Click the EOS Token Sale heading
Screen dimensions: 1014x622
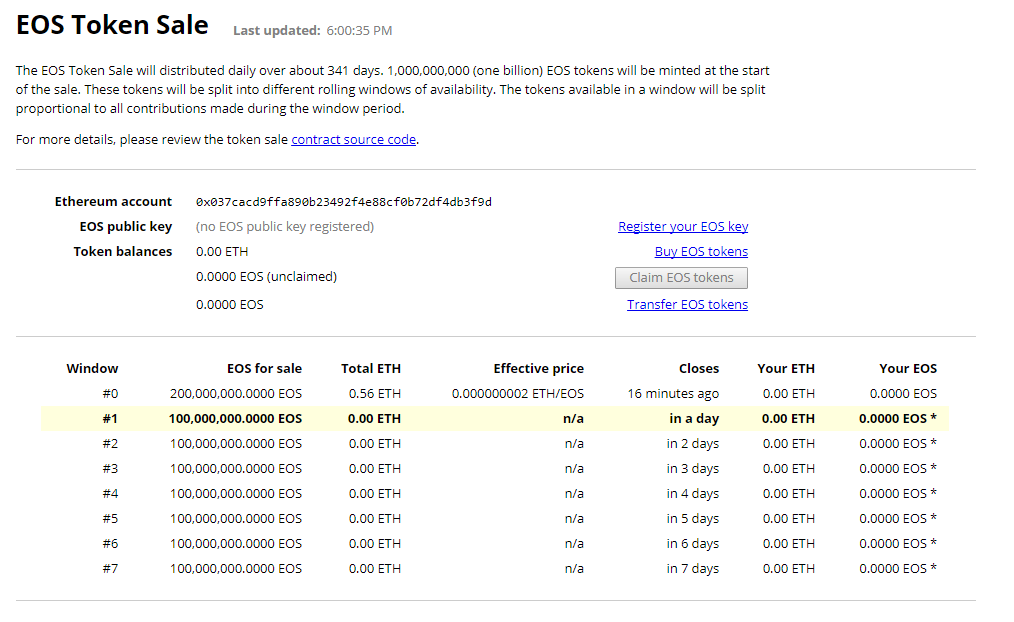112,26
